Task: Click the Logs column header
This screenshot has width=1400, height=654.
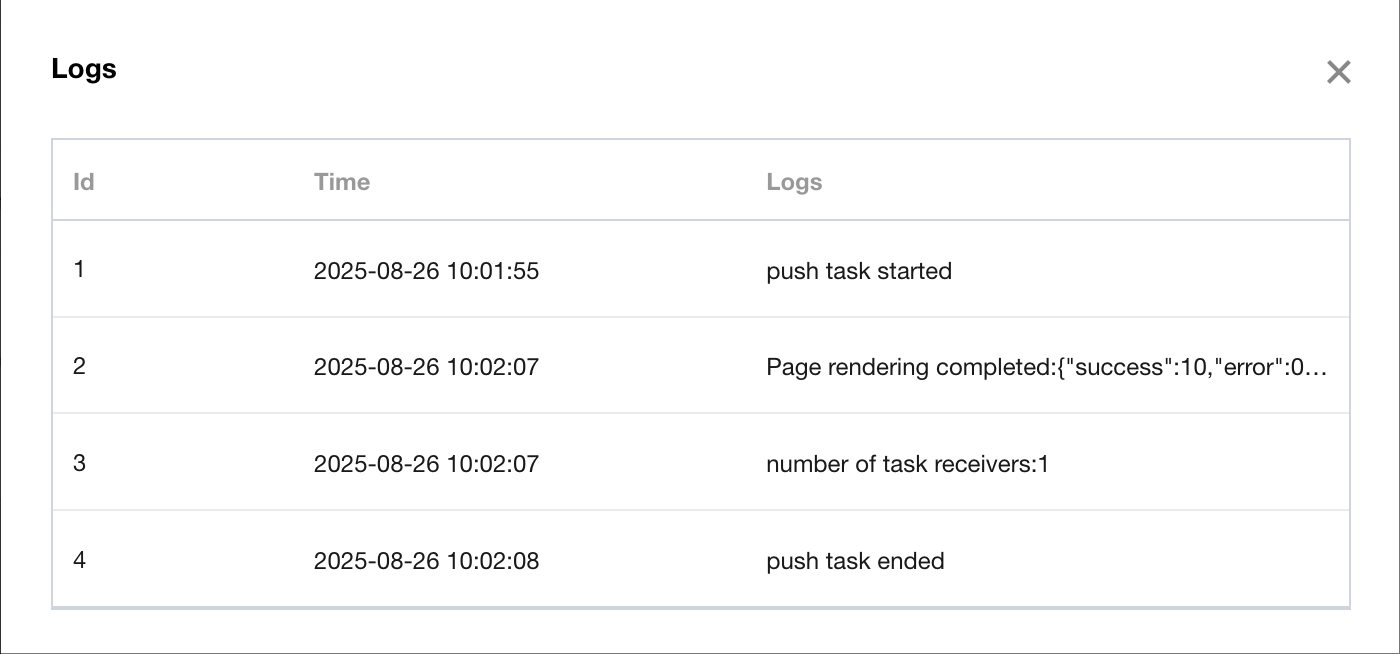Action: click(x=794, y=182)
